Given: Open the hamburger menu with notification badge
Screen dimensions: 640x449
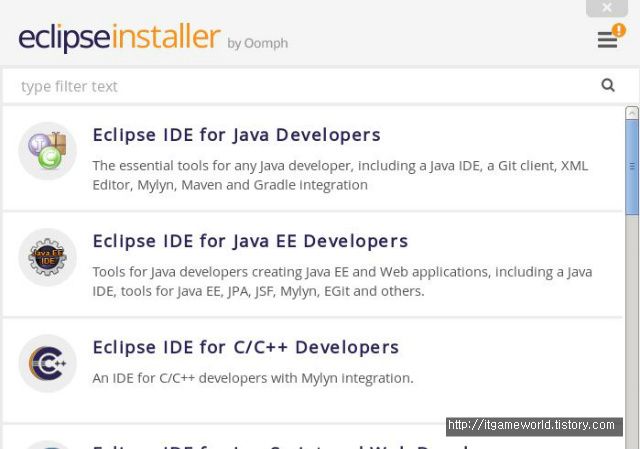Looking at the screenshot, I should pos(611,37).
